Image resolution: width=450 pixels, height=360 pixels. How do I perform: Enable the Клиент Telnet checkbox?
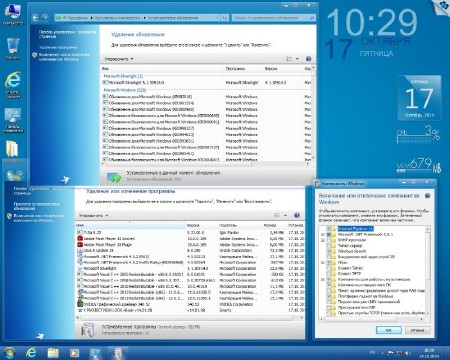coord(329,268)
